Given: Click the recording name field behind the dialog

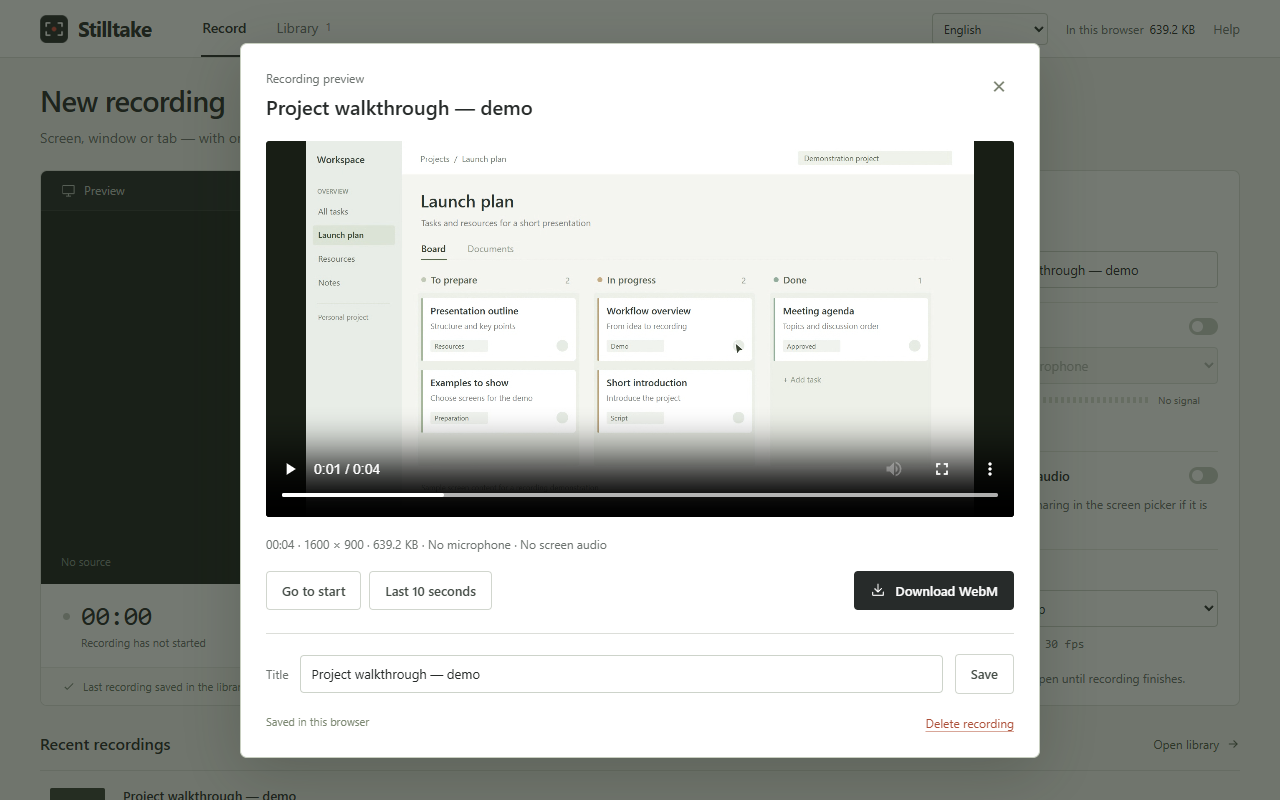Looking at the screenshot, I should tap(1129, 270).
